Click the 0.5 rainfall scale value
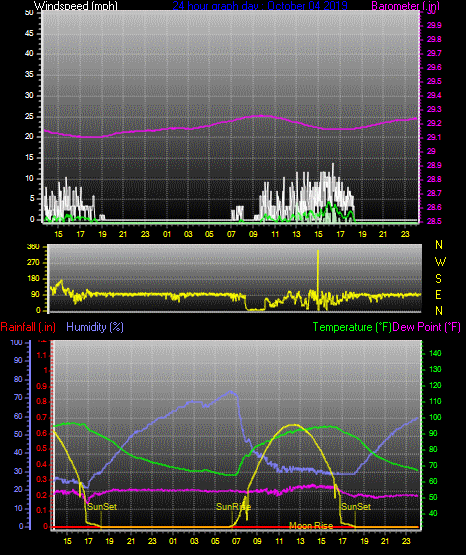The height and width of the screenshot is (555, 466). point(42,448)
